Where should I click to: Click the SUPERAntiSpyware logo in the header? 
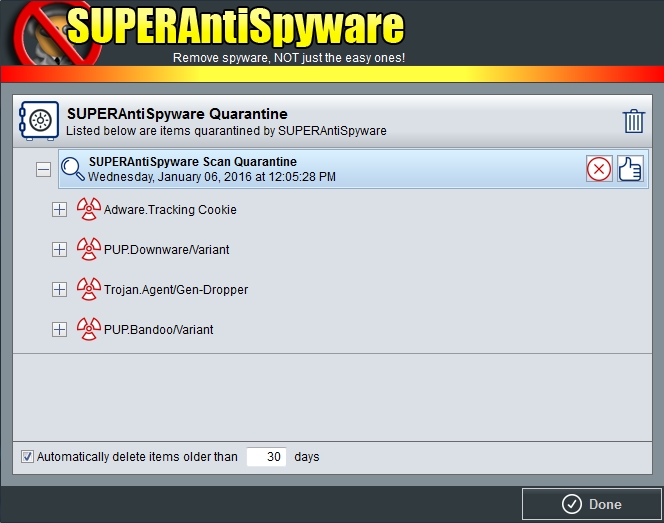click(210, 33)
